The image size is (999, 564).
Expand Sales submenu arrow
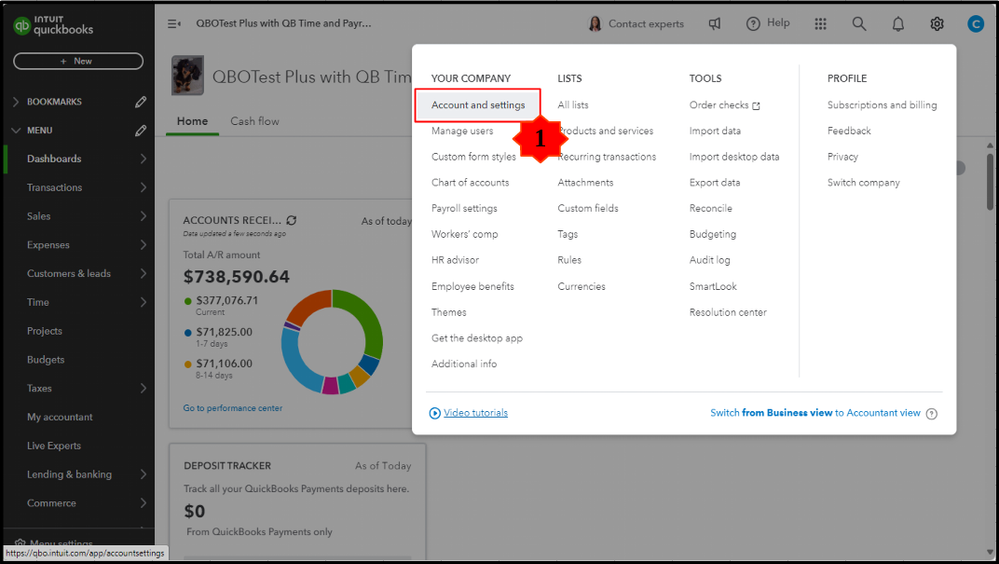[143, 216]
